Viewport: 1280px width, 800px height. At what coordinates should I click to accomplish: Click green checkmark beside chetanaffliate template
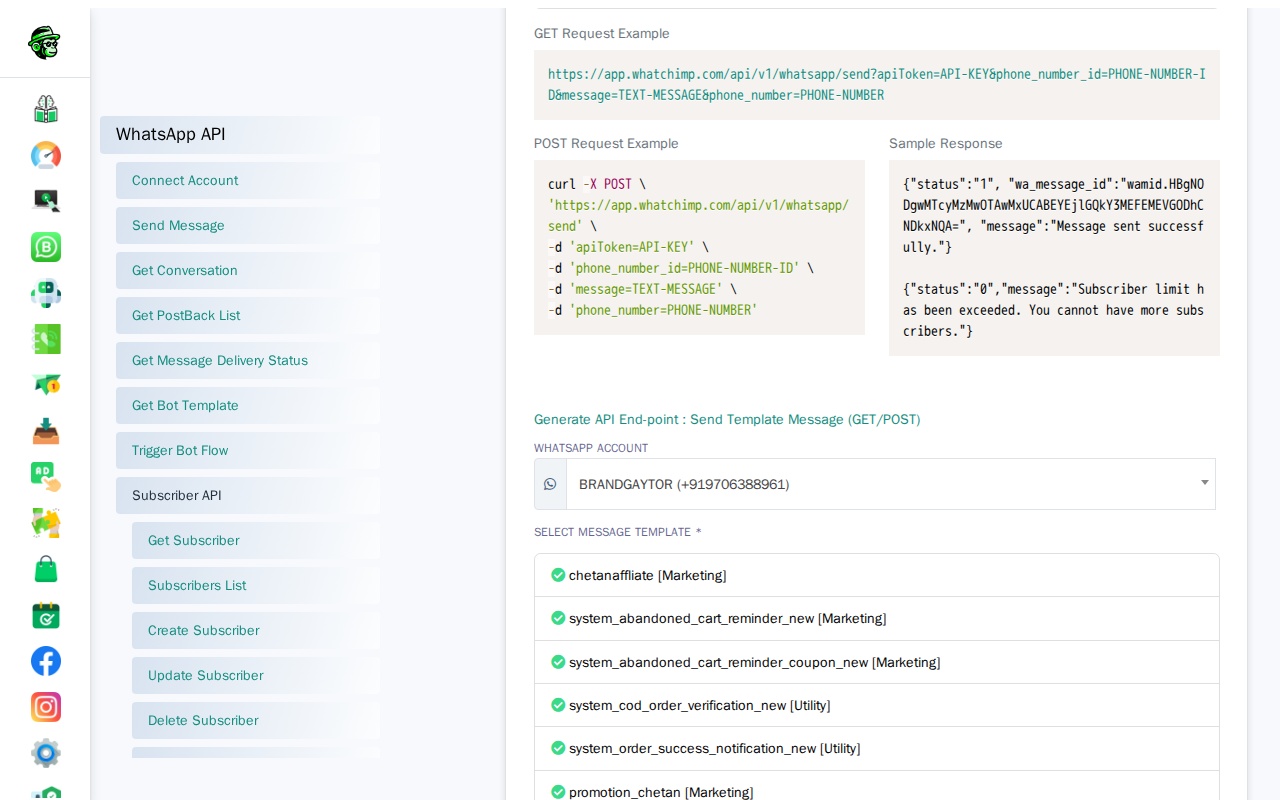click(558, 575)
